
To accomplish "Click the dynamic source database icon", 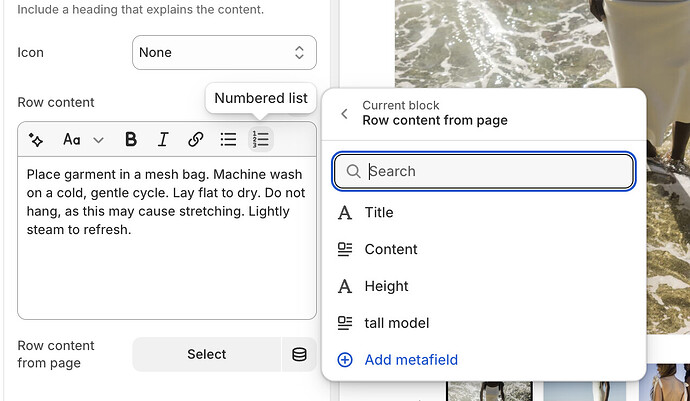I will [x=299, y=354].
